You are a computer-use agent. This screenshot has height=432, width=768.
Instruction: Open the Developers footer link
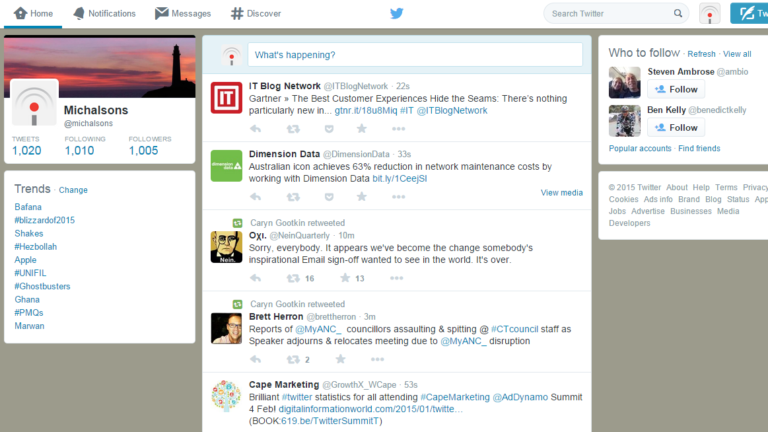click(x=629, y=223)
